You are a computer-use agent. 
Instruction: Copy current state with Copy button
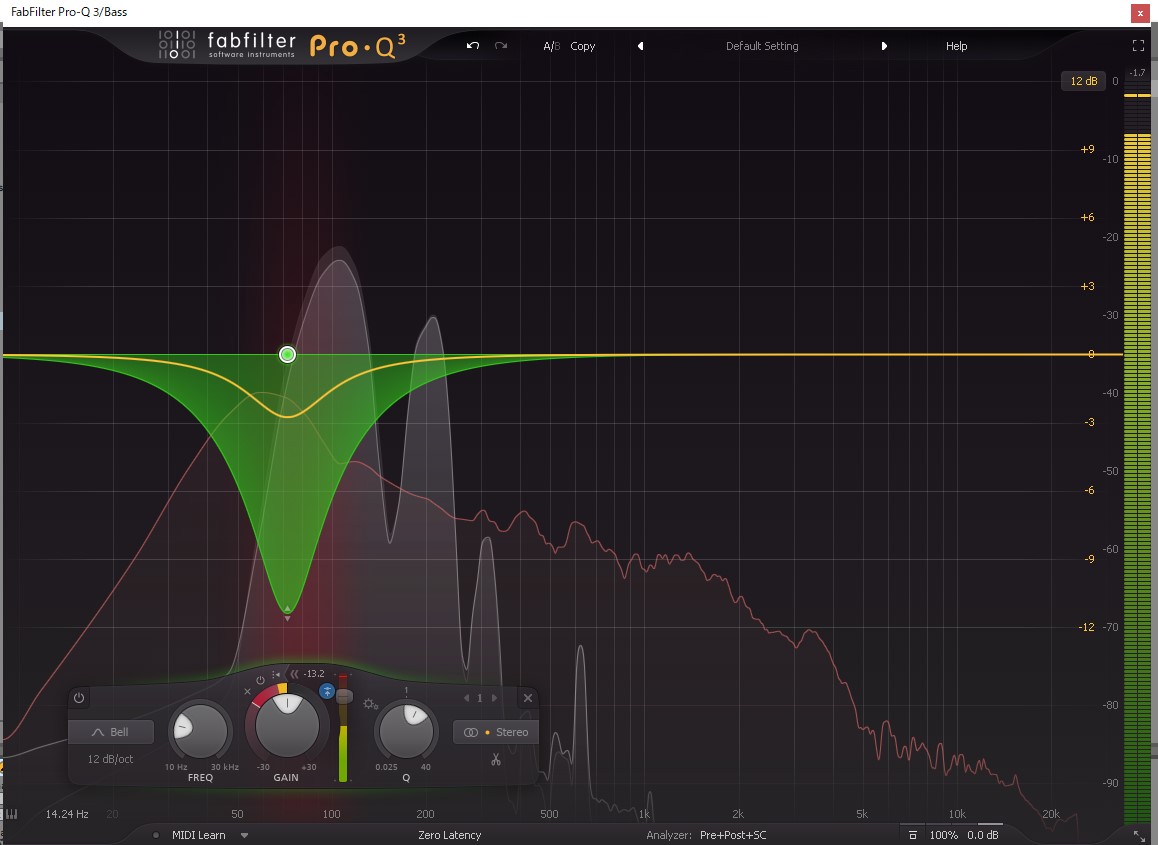pyautogui.click(x=583, y=46)
